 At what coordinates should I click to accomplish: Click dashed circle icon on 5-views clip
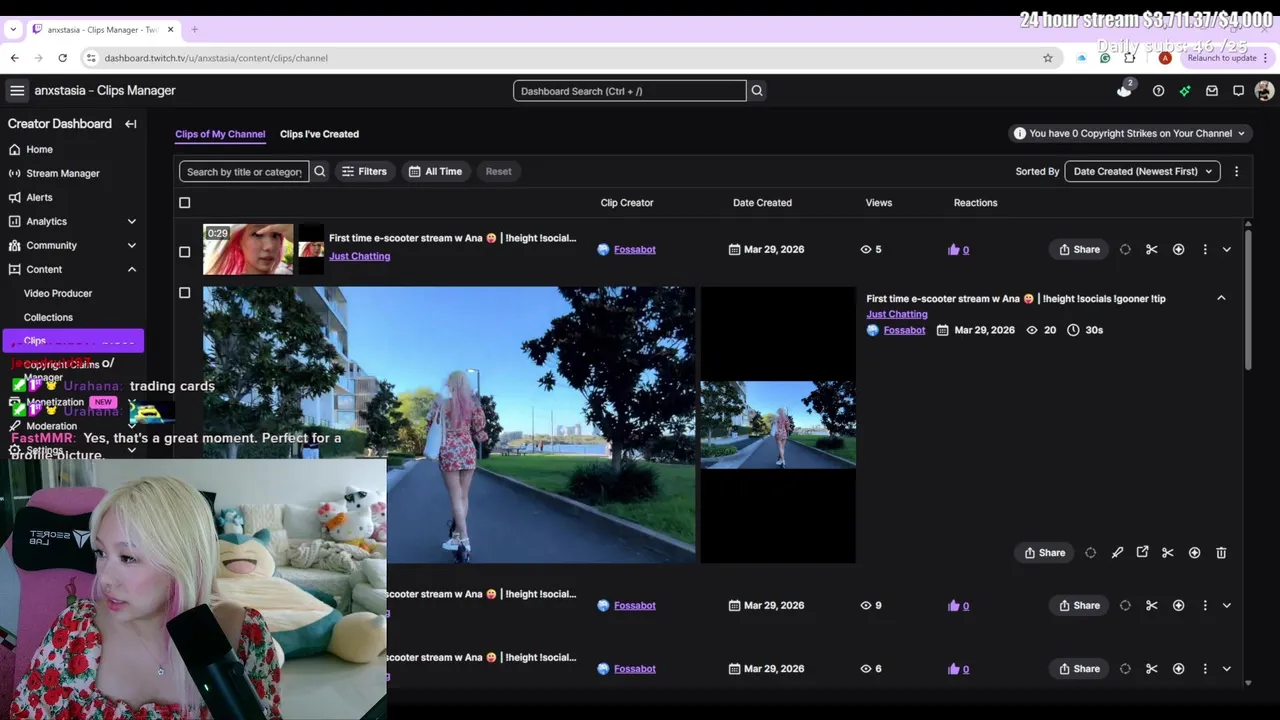[1125, 250]
